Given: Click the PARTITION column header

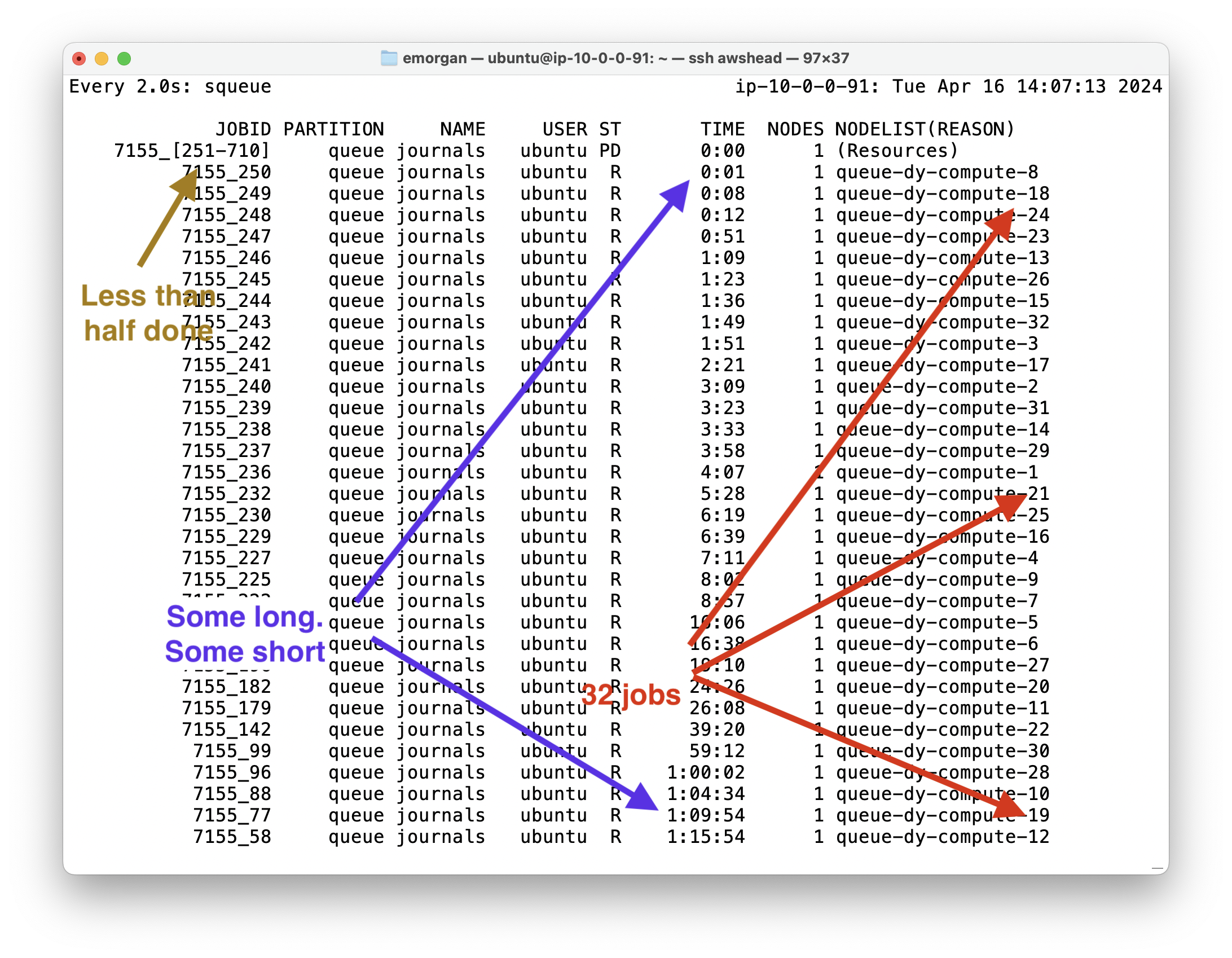Looking at the screenshot, I should [333, 129].
